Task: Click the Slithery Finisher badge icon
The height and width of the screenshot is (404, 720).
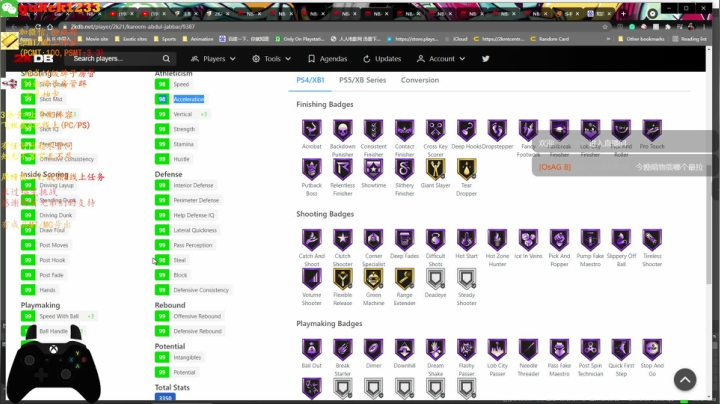Action: (x=405, y=169)
